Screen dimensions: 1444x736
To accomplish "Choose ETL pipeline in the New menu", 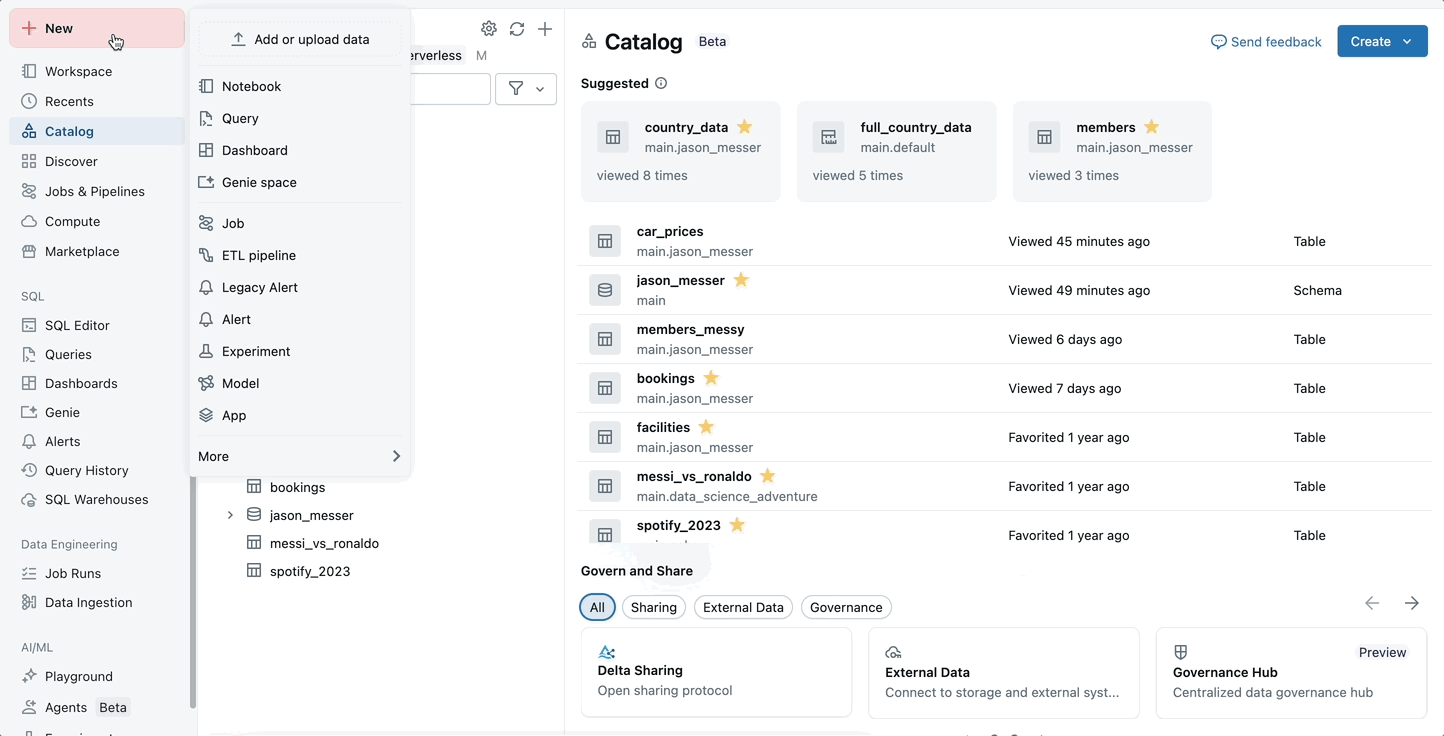I will (x=258, y=255).
